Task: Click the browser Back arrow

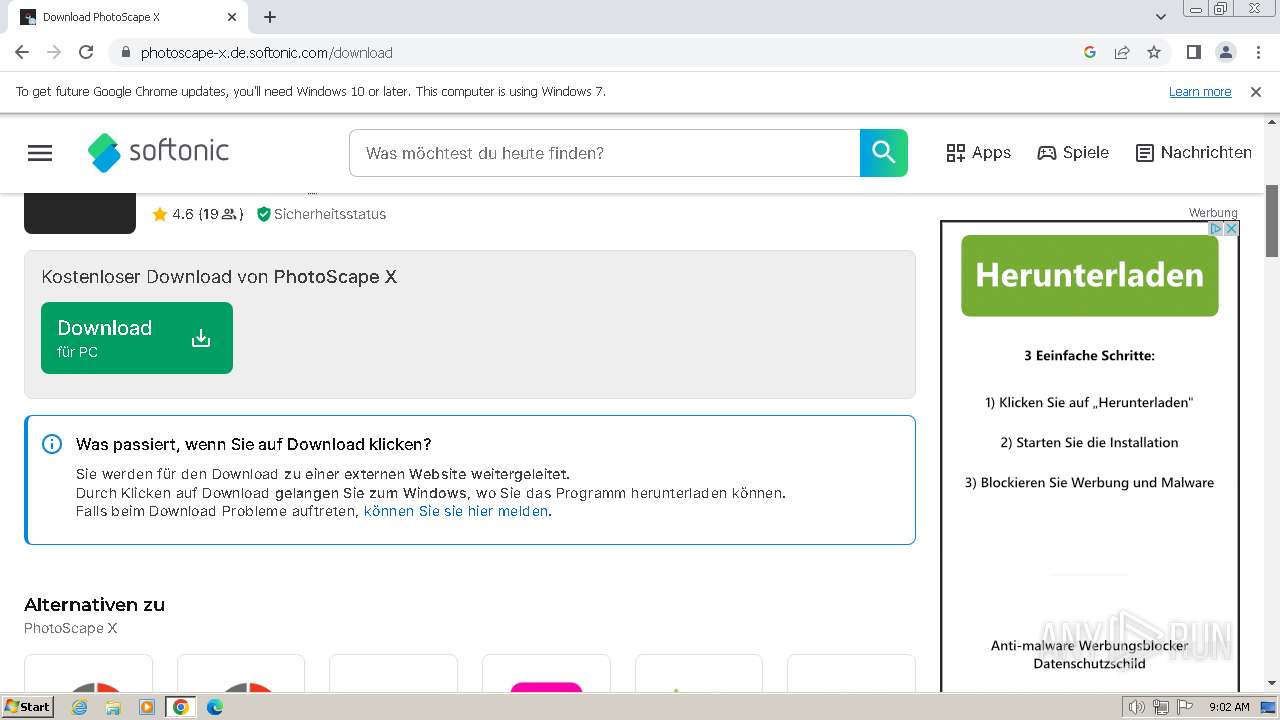Action: pos(22,52)
